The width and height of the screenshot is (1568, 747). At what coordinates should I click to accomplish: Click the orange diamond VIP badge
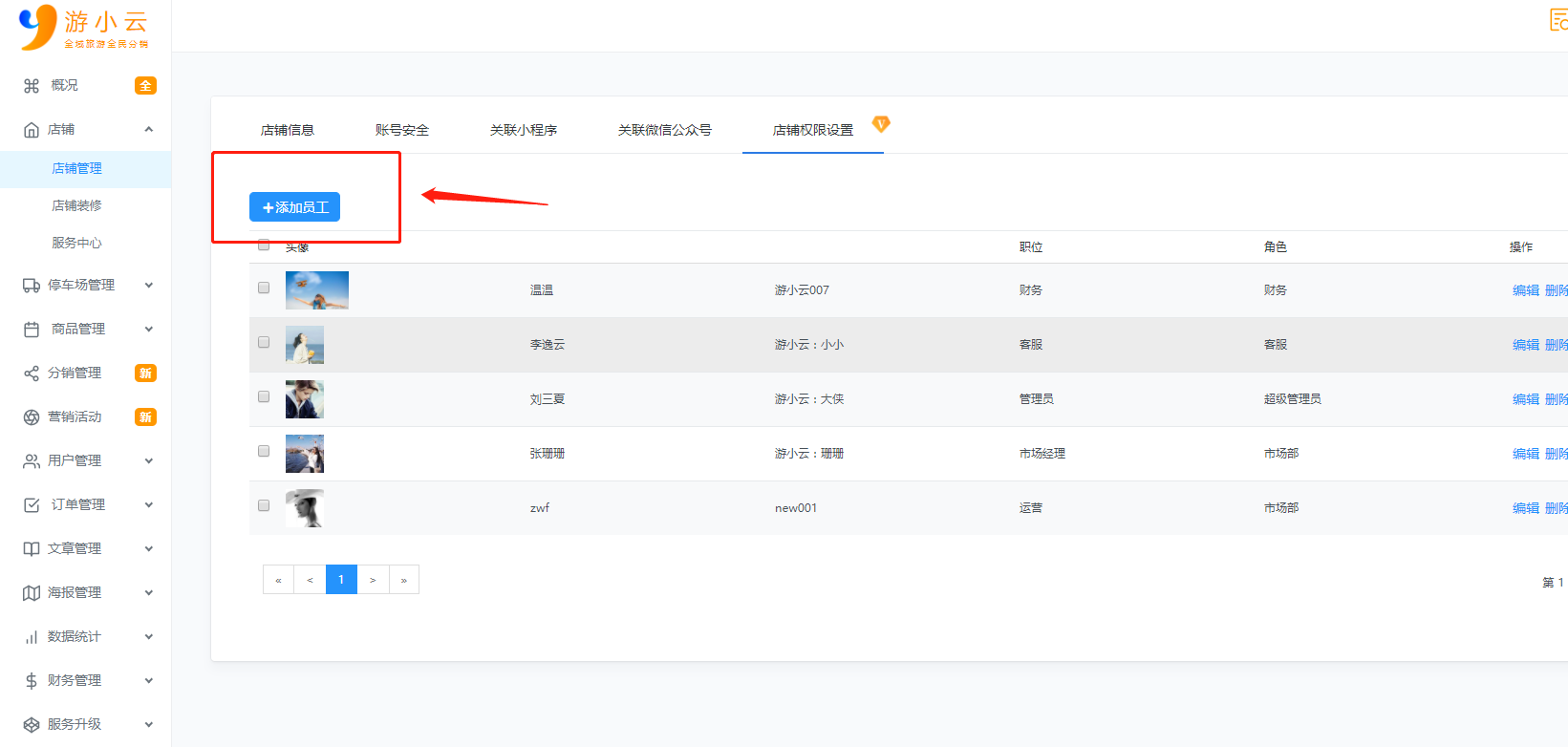(881, 124)
